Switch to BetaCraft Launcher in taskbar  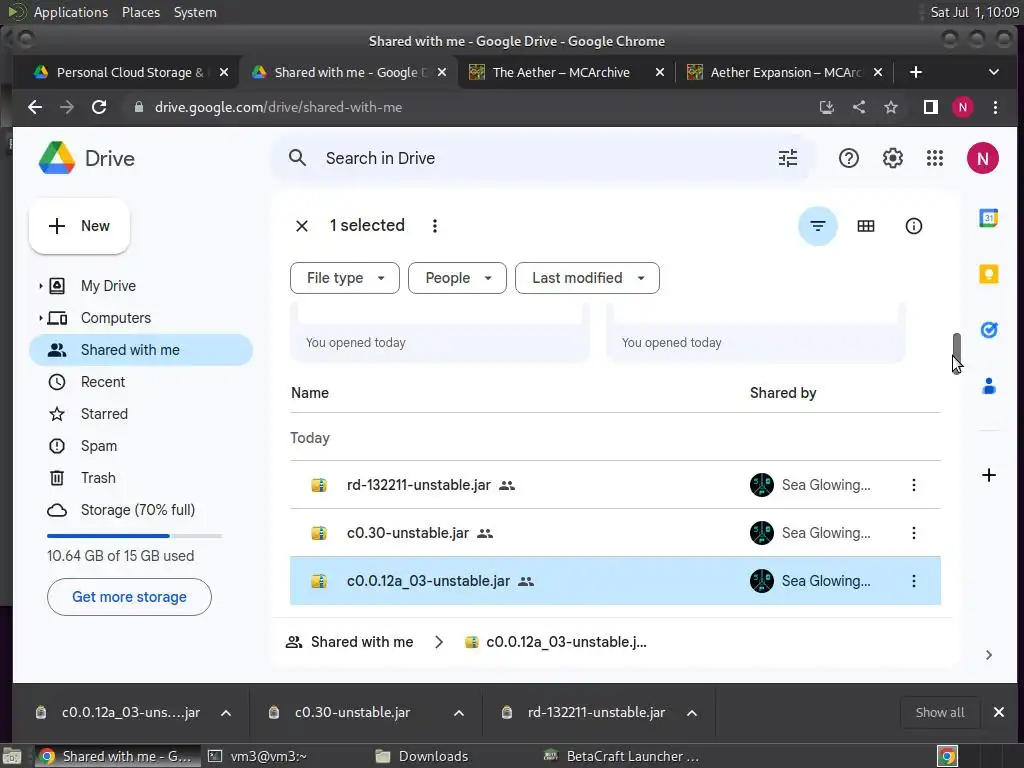(622, 756)
